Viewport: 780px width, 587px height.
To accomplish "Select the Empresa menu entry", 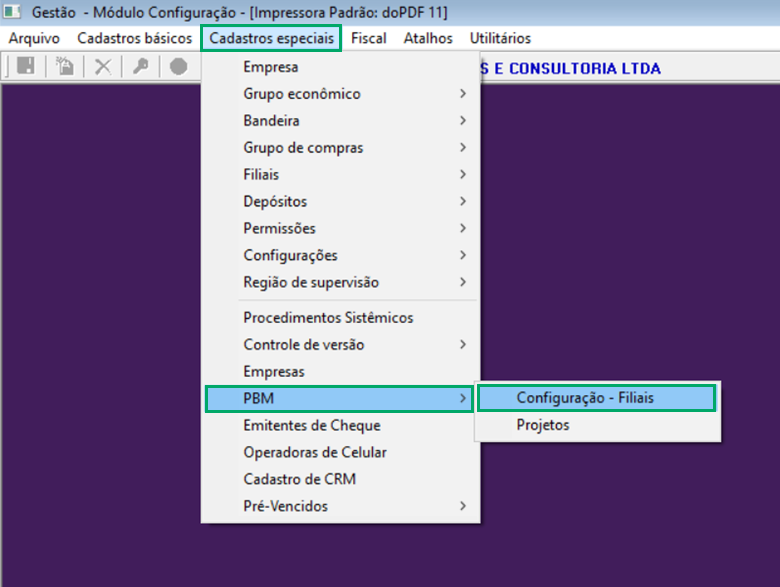I will point(340,67).
